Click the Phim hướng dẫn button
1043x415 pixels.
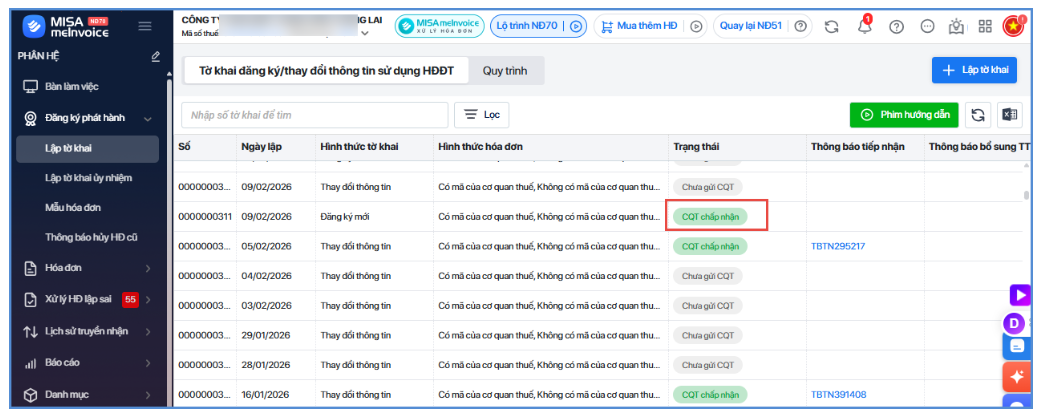click(905, 115)
